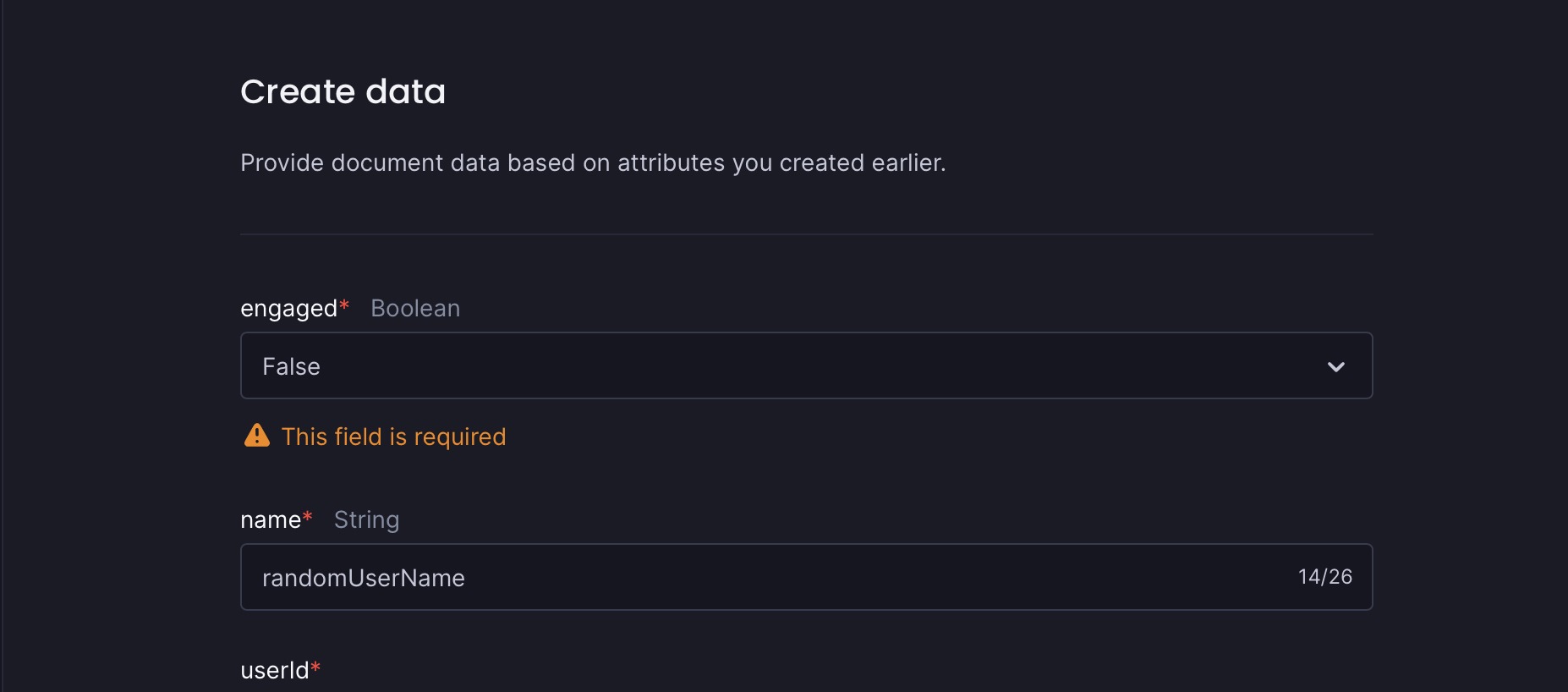Select the False value in the dropdown
The width and height of the screenshot is (1568, 692).
[291, 365]
